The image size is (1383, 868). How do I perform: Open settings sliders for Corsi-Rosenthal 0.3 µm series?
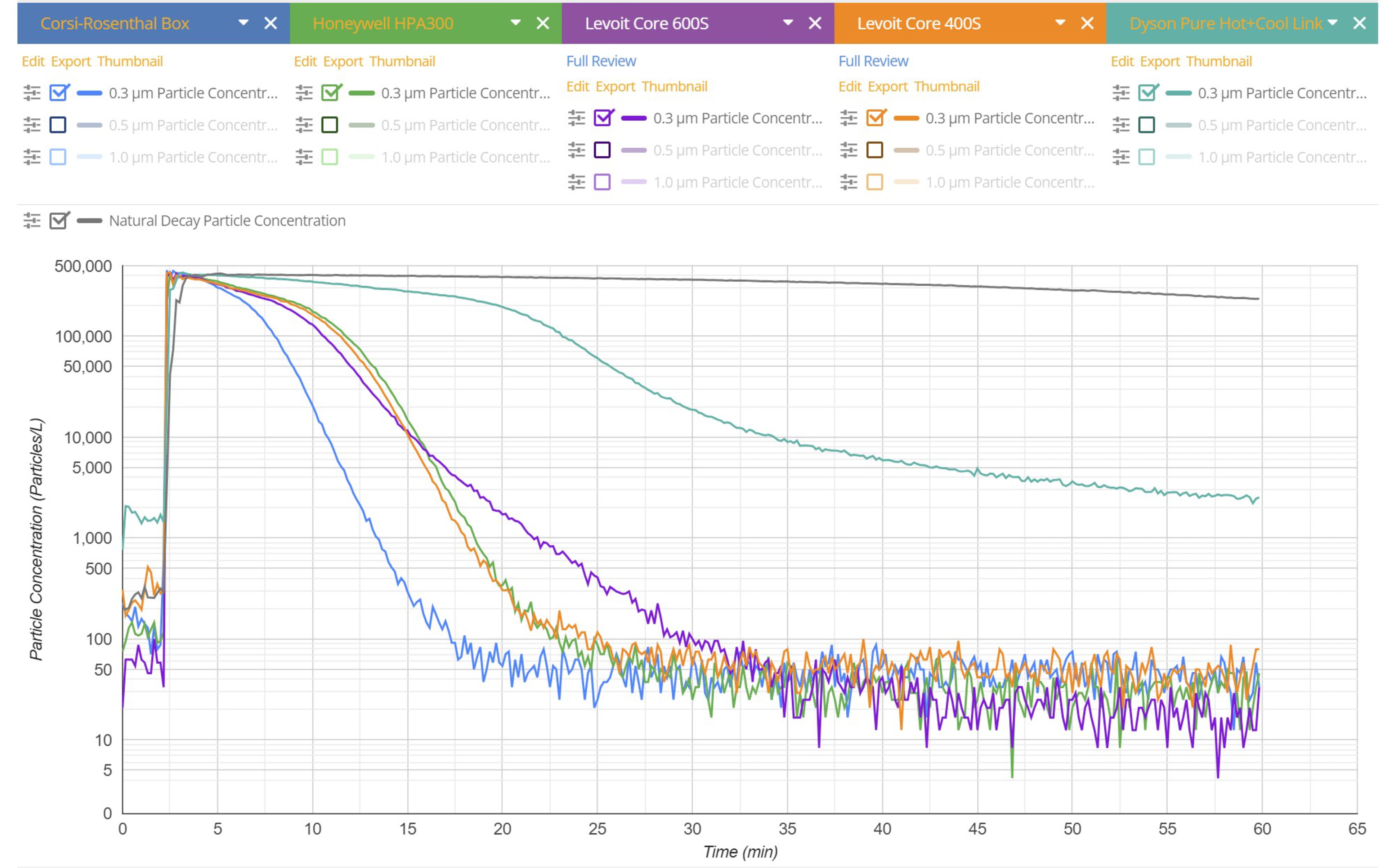32,93
